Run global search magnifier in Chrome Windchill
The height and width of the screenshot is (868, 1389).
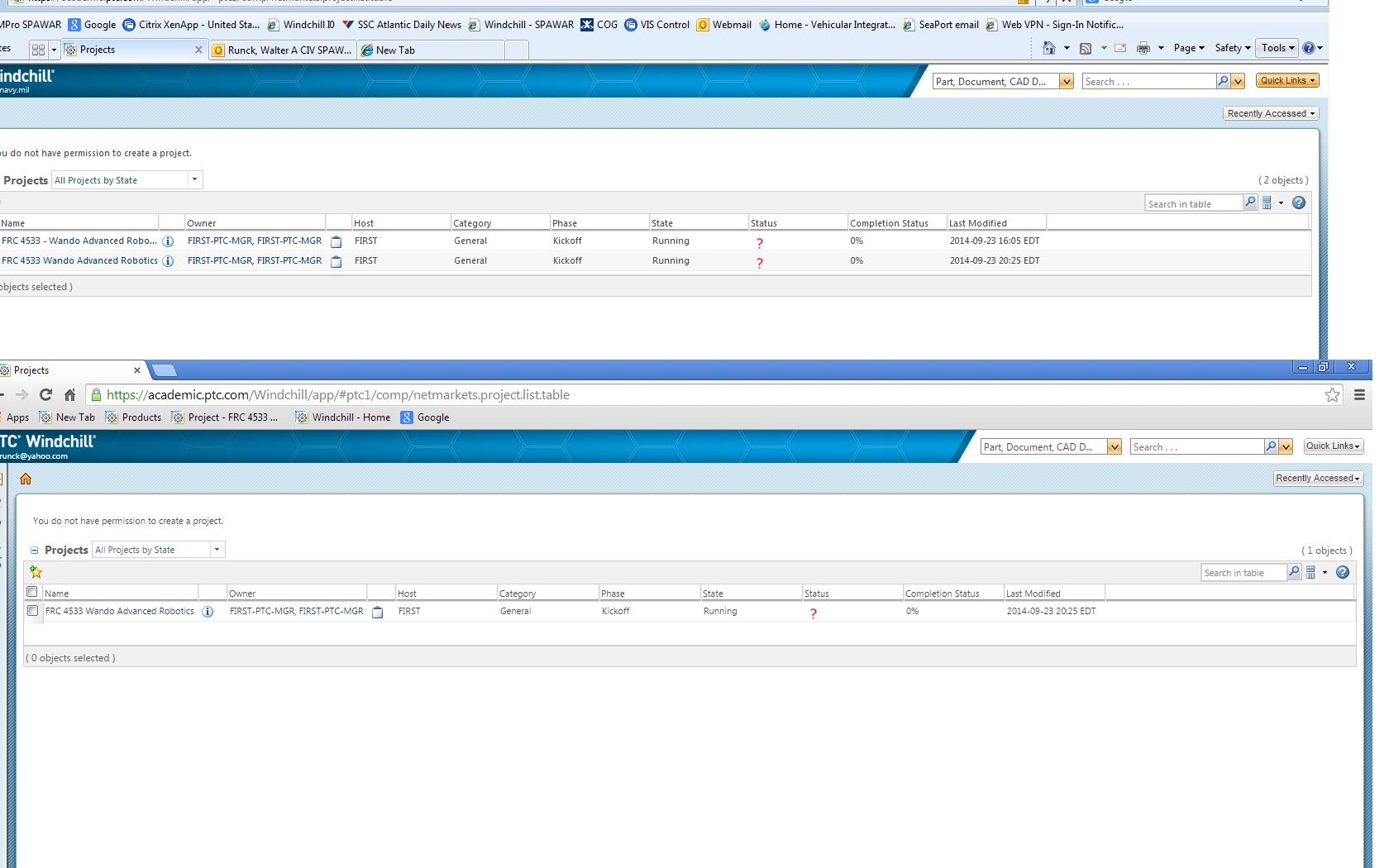click(1271, 446)
